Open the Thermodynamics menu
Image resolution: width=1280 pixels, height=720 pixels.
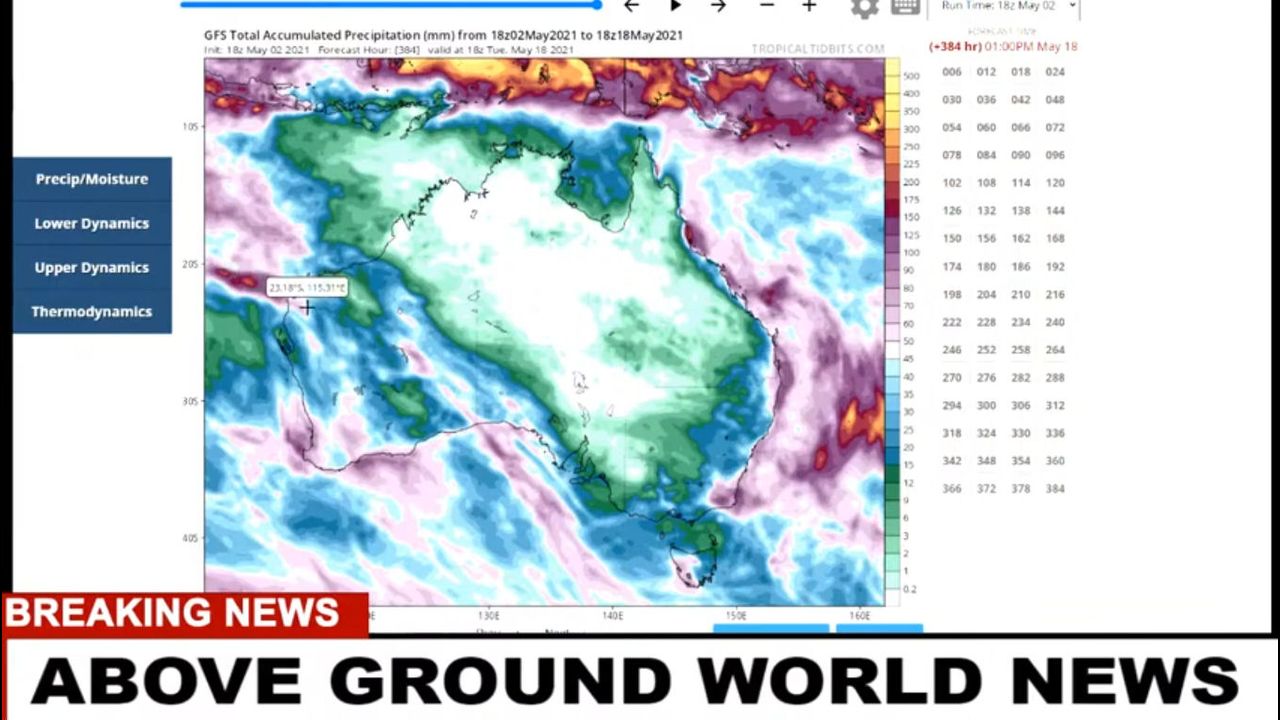click(x=92, y=311)
